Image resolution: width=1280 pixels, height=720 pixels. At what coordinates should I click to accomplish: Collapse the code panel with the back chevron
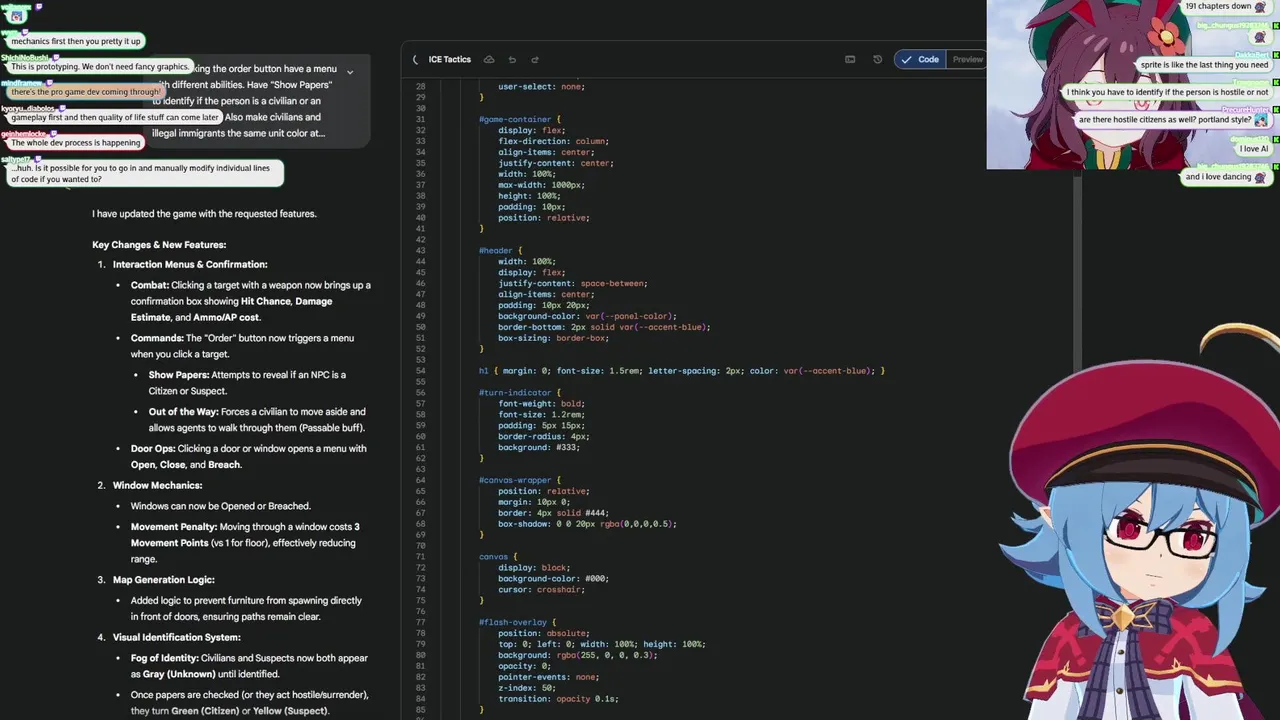point(415,60)
